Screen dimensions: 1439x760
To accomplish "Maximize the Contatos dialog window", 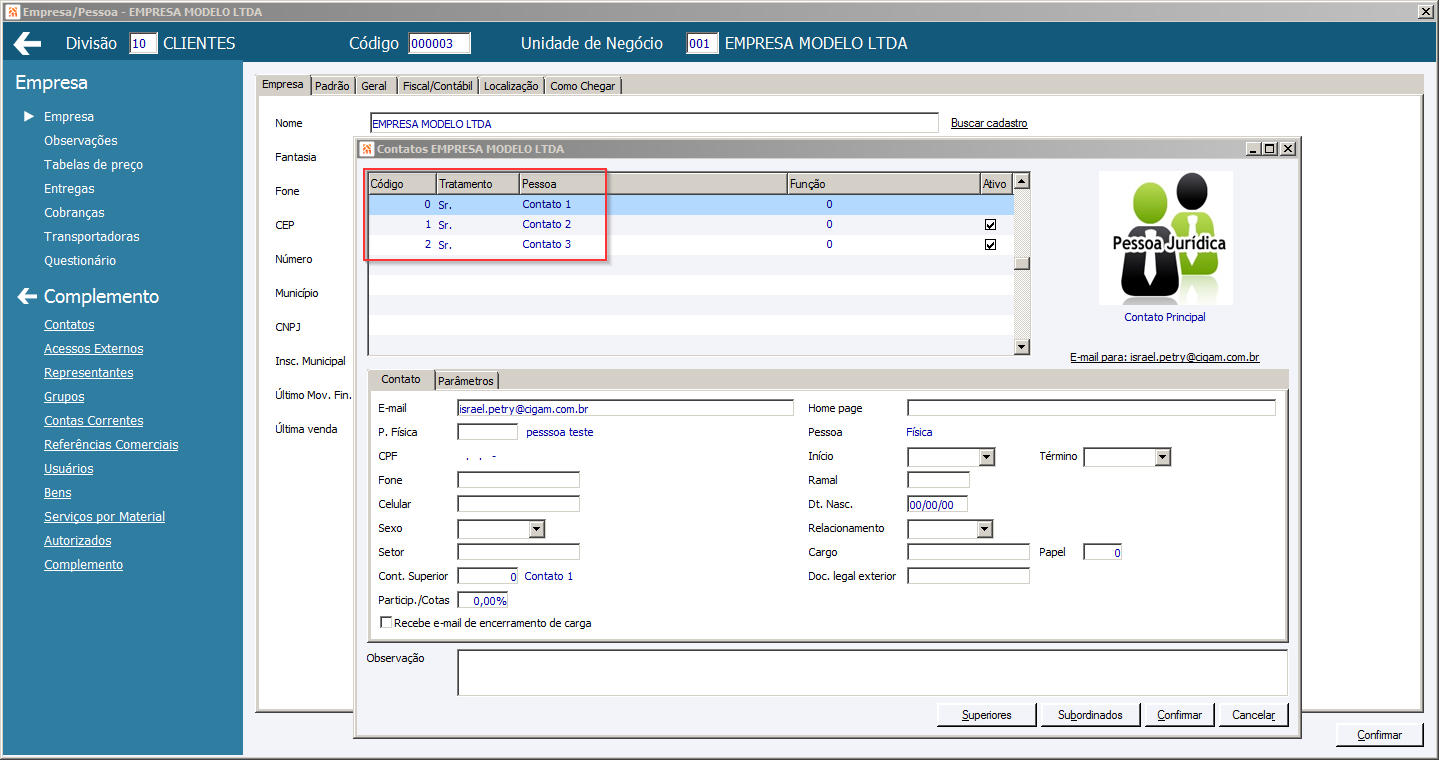I will 1270,148.
